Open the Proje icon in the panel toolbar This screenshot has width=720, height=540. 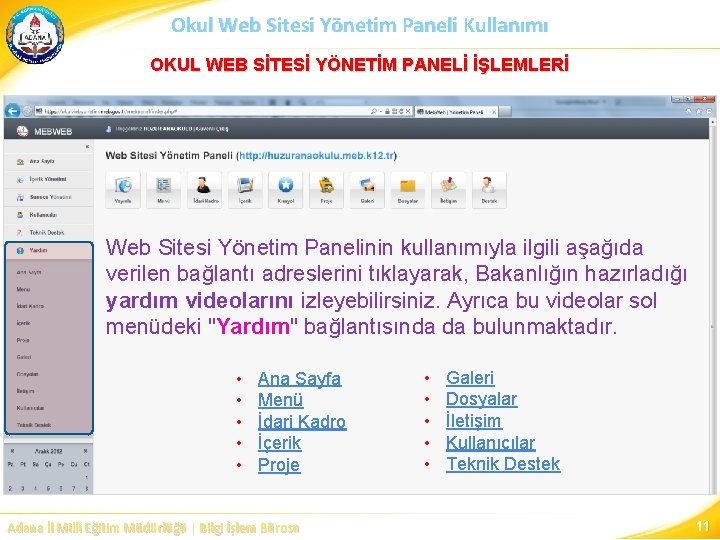pos(326,190)
